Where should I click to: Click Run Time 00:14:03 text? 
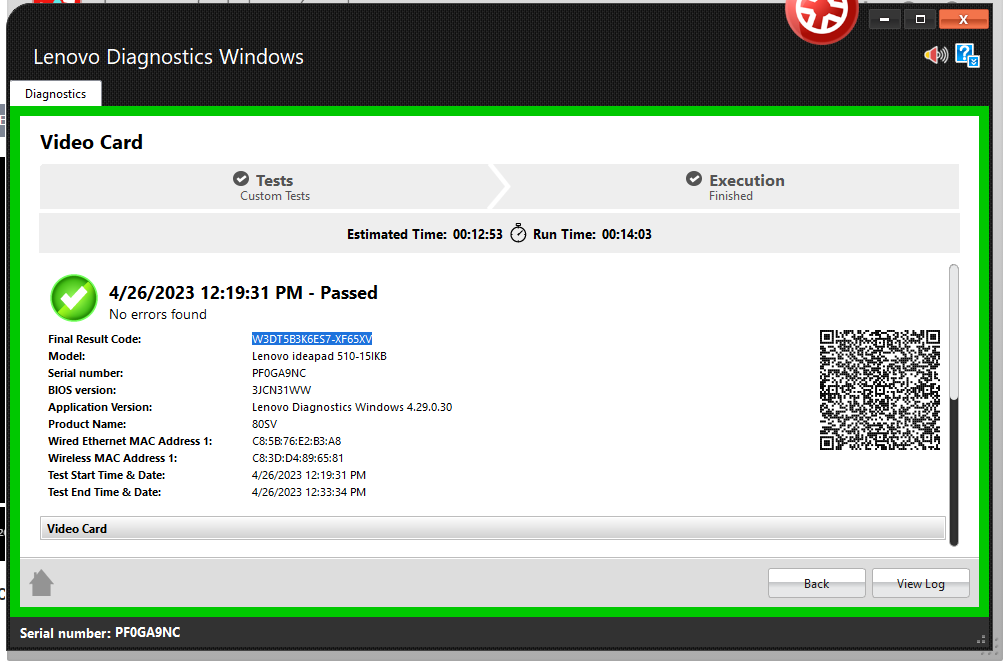tap(592, 234)
